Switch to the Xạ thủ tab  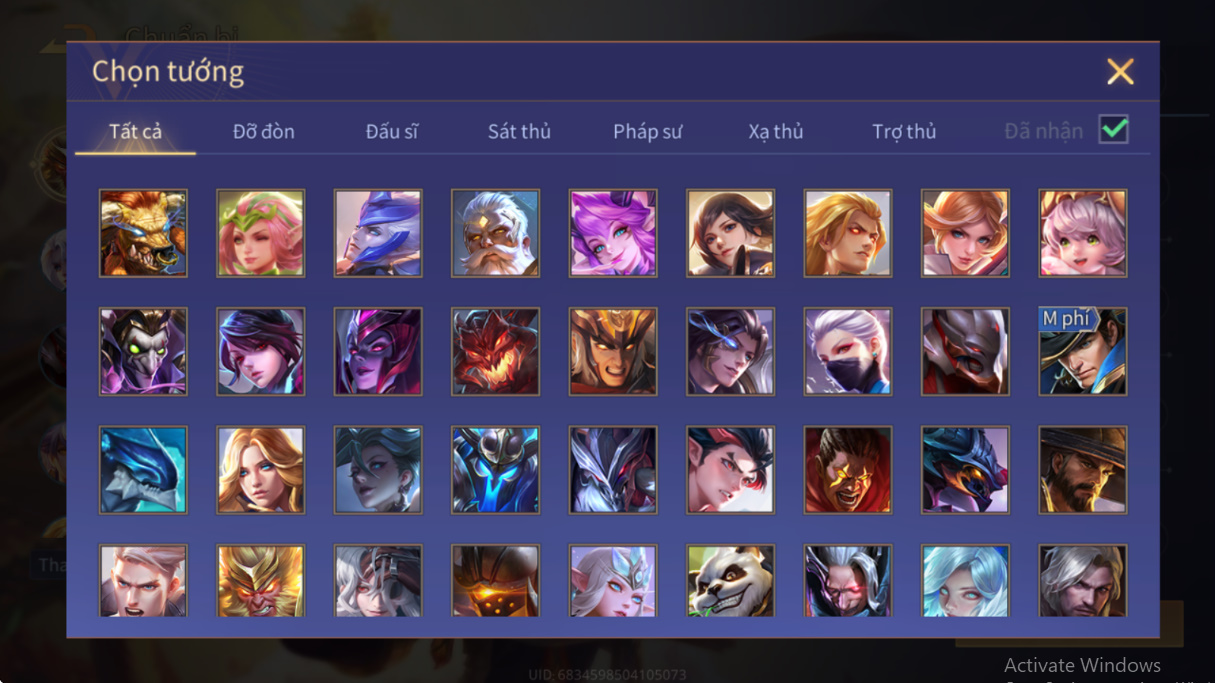point(776,131)
